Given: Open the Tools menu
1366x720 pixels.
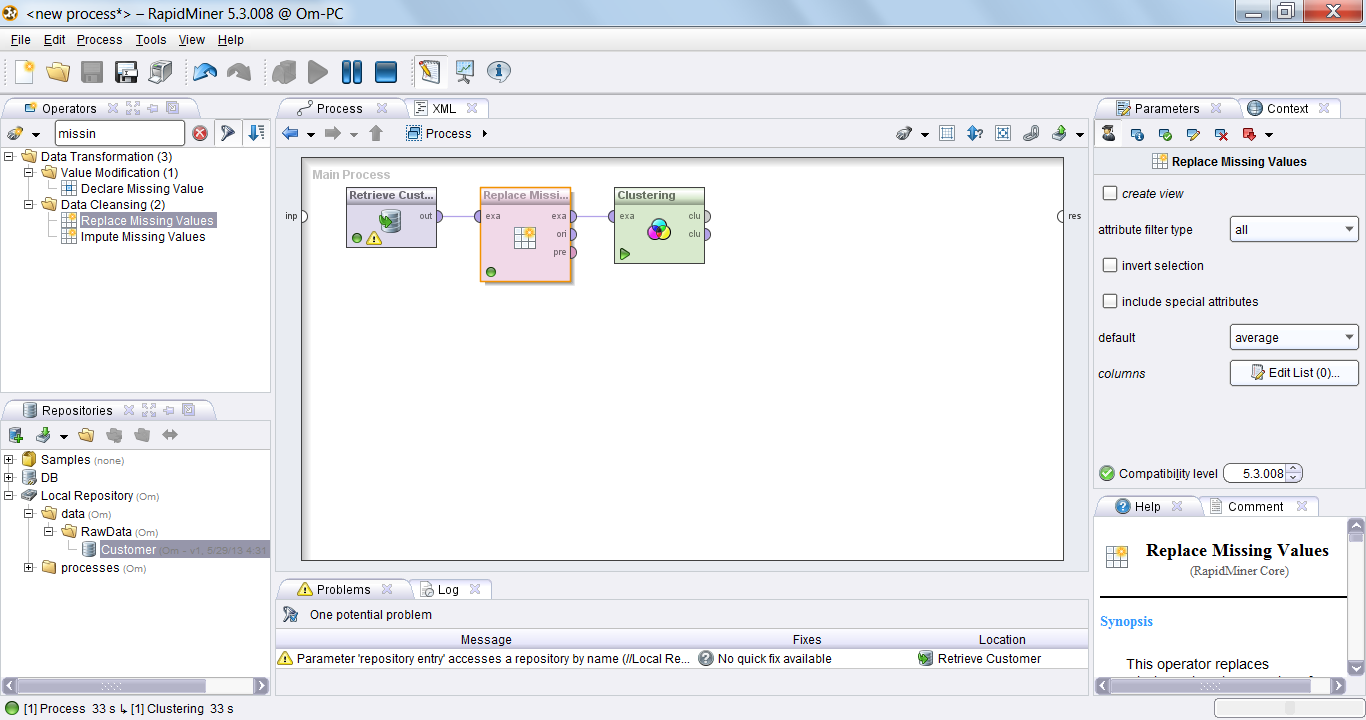Looking at the screenshot, I should 151,40.
